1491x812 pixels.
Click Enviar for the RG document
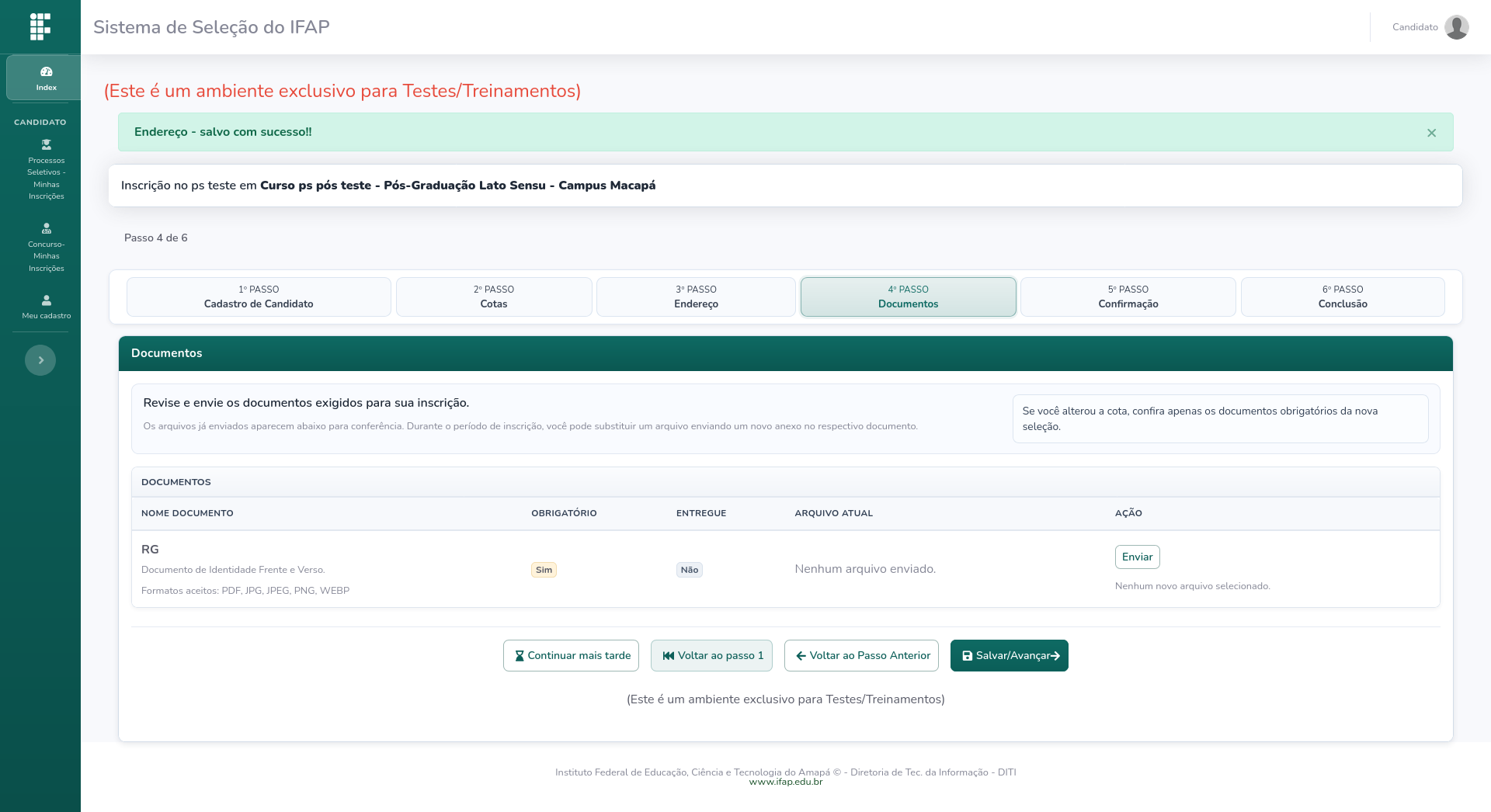point(1137,557)
